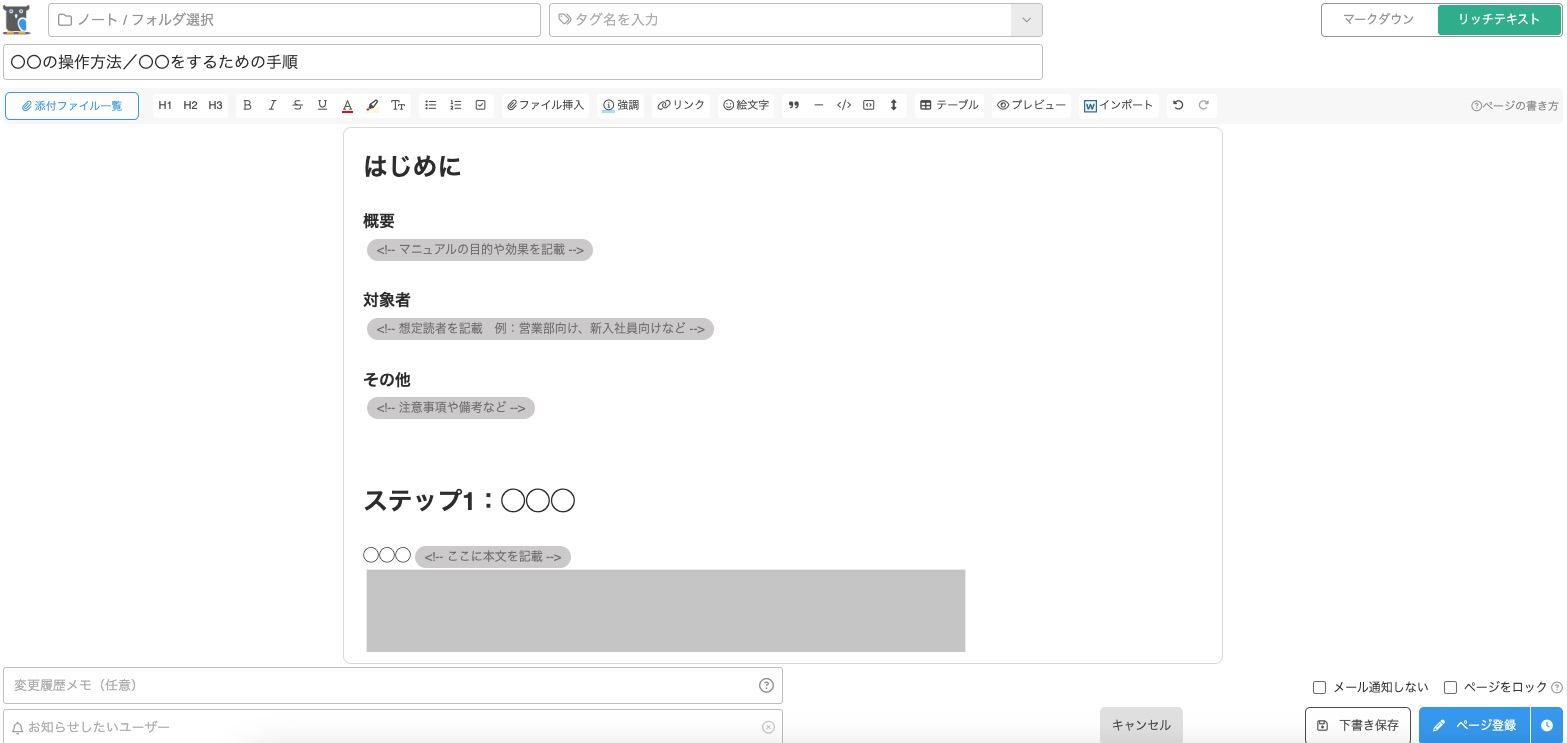Switch the editor to マークダウン mode

click(1378, 20)
